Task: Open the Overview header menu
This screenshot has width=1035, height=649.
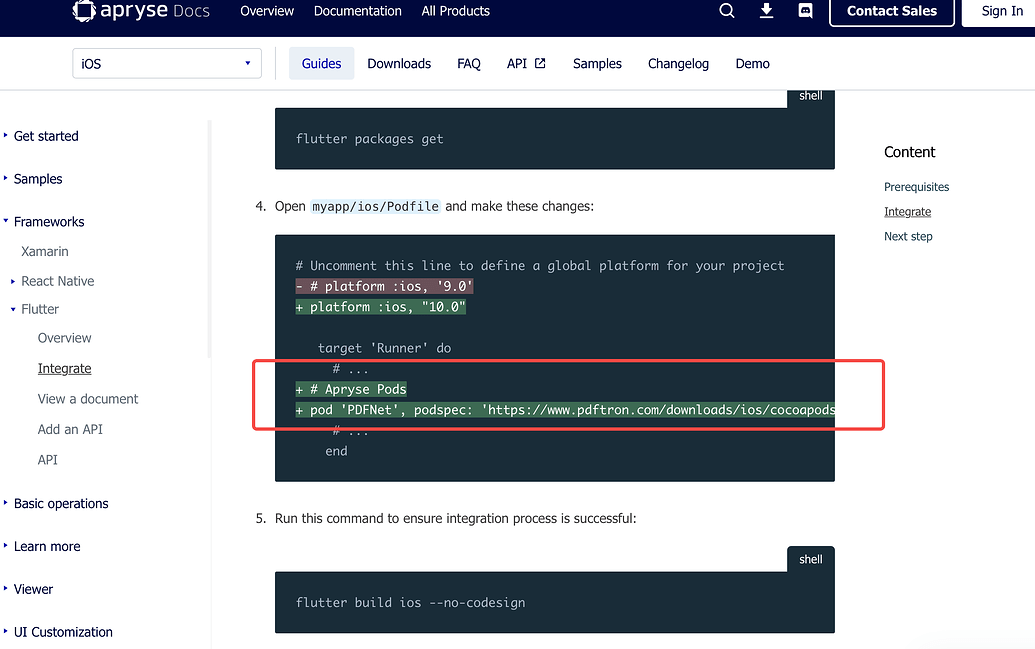Action: pos(267,11)
